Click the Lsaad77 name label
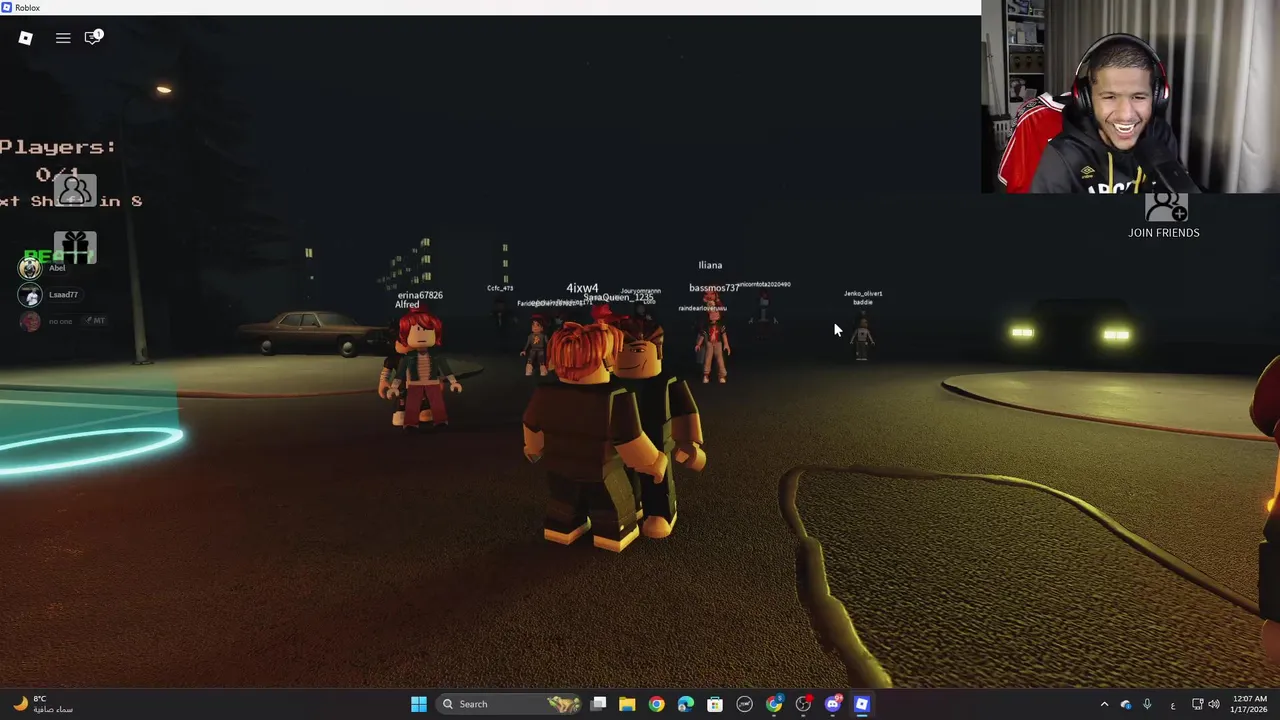 pyautogui.click(x=63, y=295)
